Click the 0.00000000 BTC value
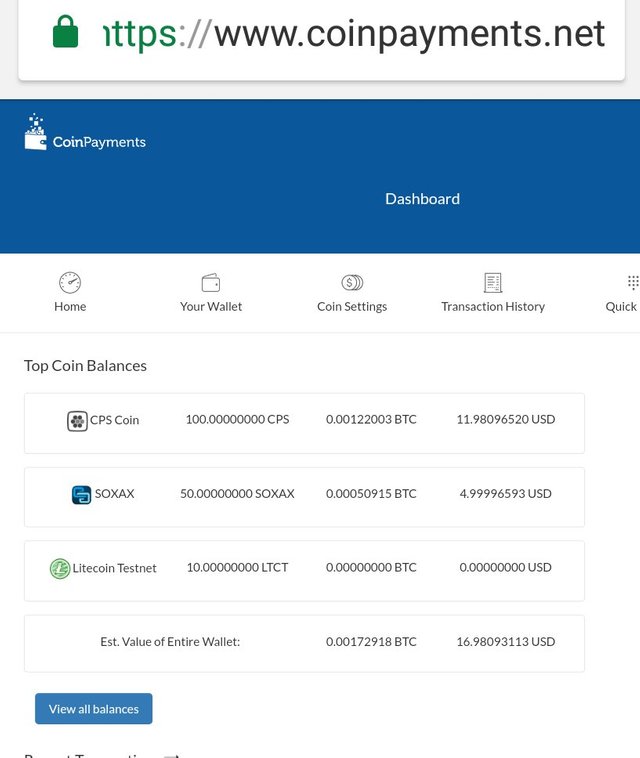 point(371,567)
